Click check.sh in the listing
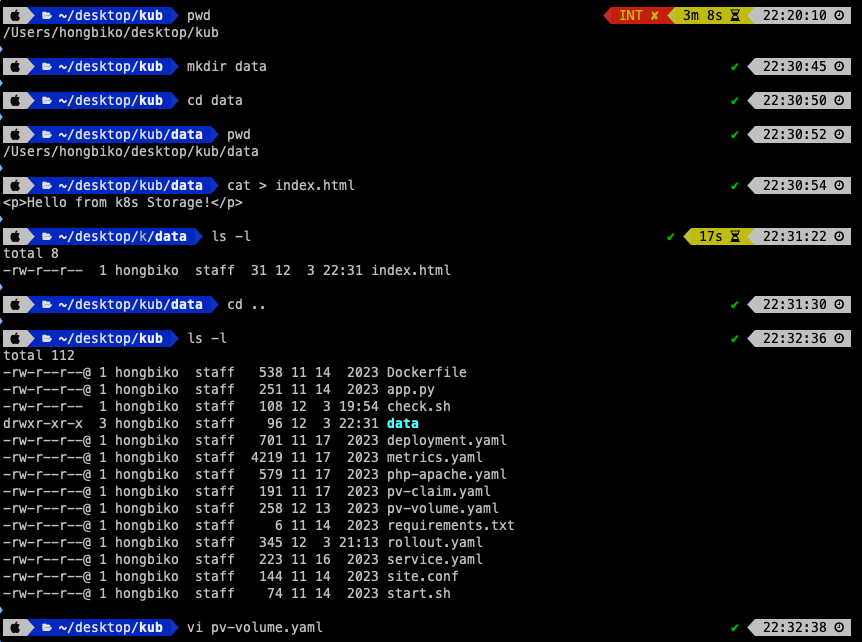862x642 pixels. pyautogui.click(x=418, y=407)
